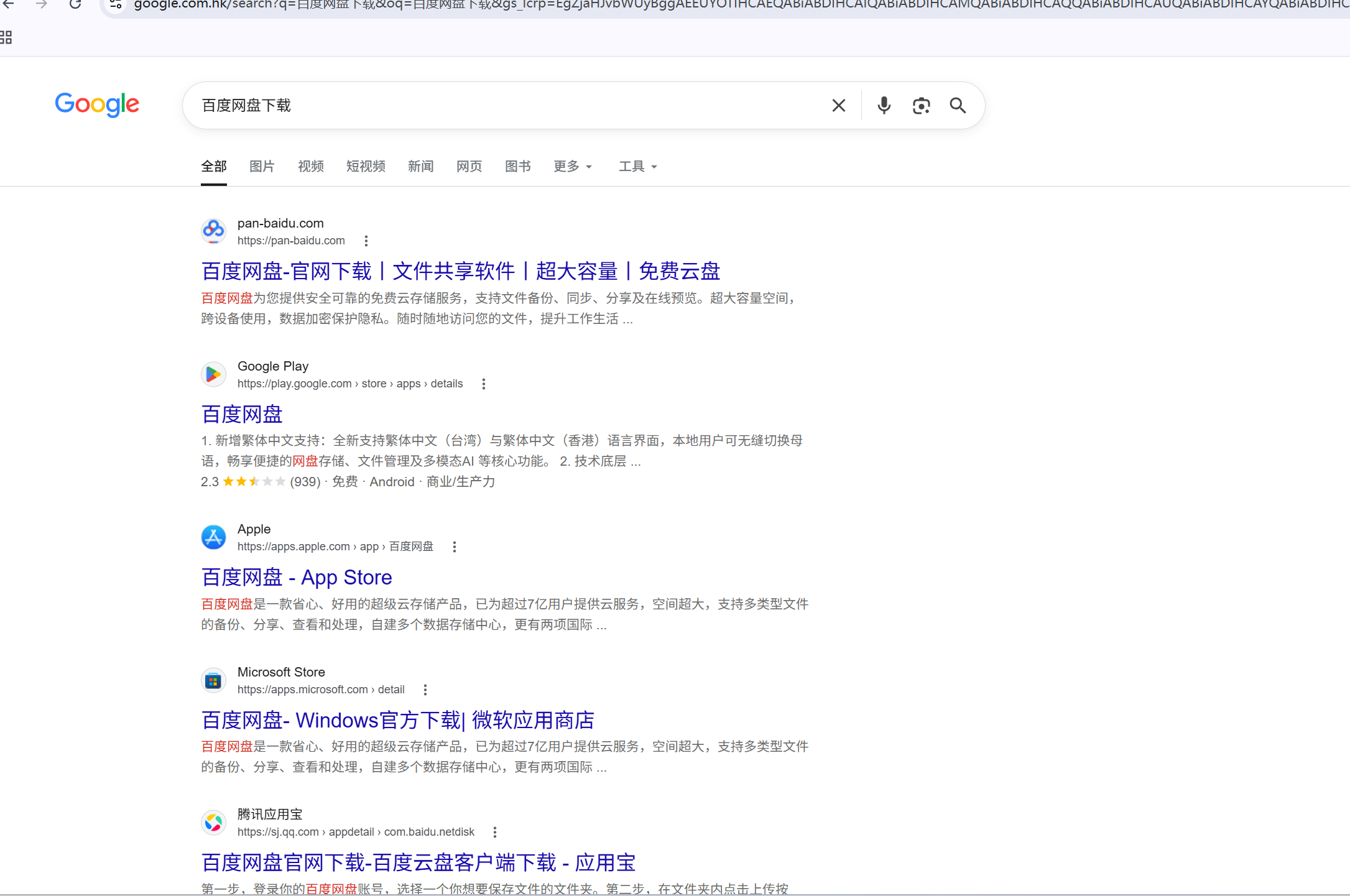Click the browser forward arrow
The image size is (1350, 896).
(x=42, y=4)
